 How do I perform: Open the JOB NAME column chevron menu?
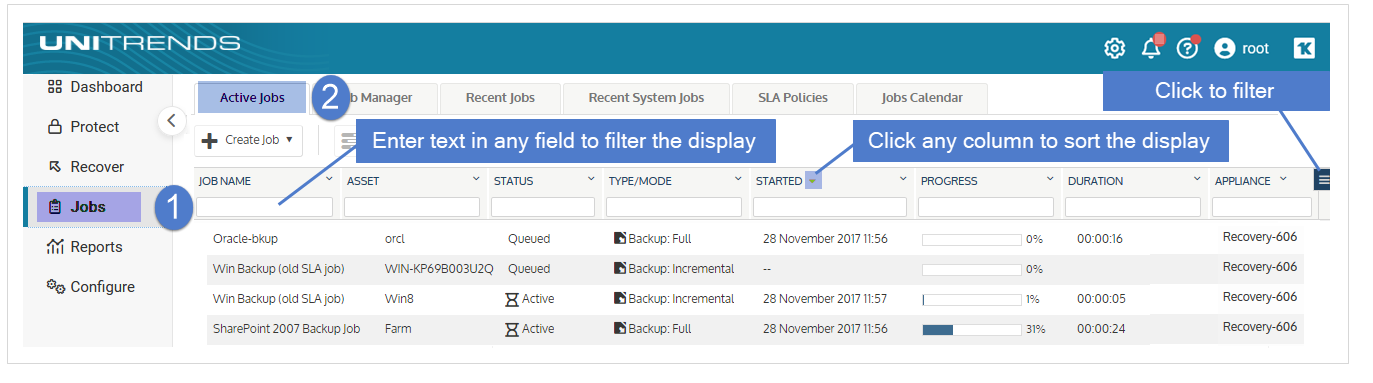(329, 179)
